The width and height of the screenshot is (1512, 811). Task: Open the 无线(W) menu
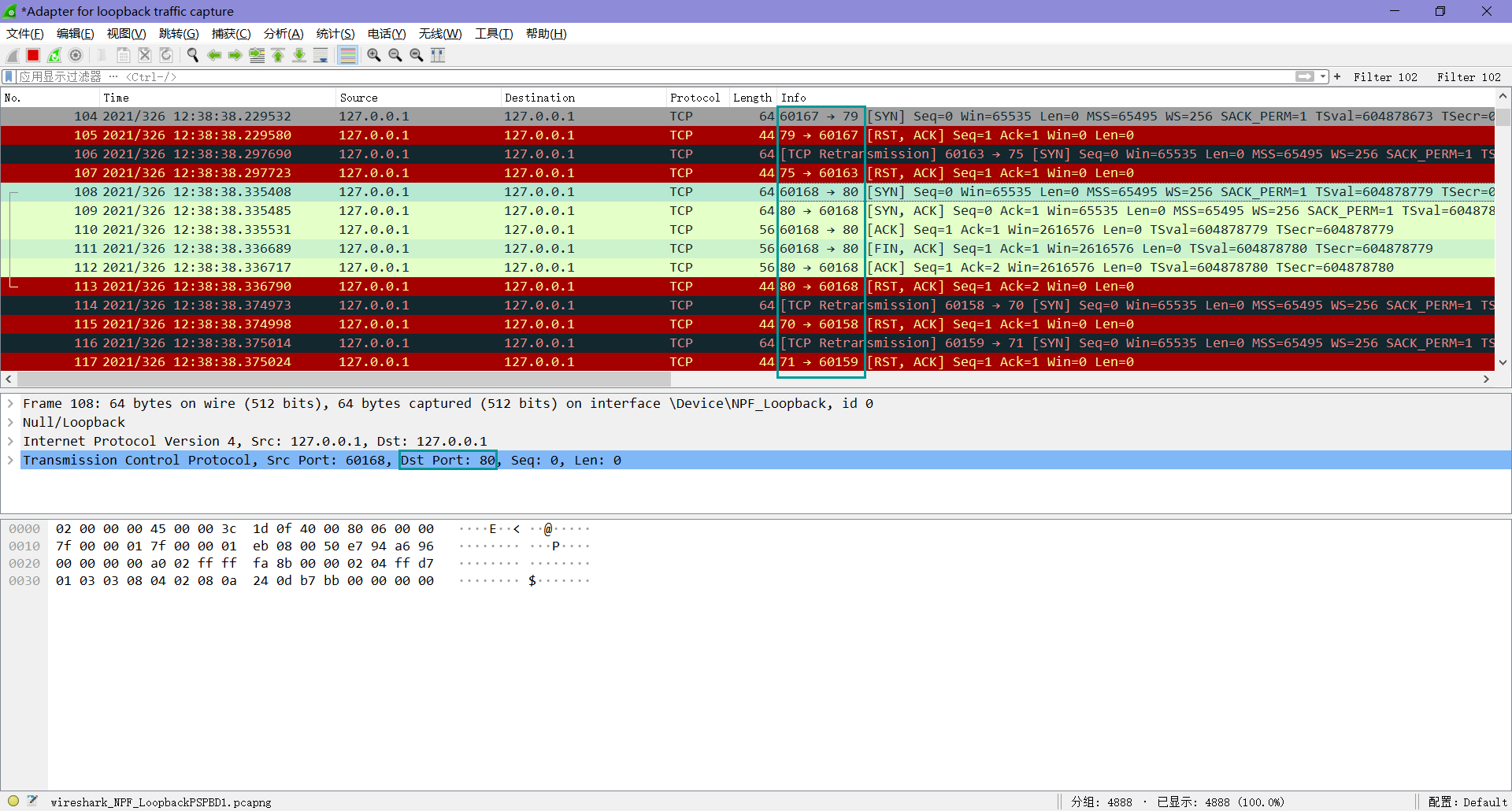(x=440, y=34)
